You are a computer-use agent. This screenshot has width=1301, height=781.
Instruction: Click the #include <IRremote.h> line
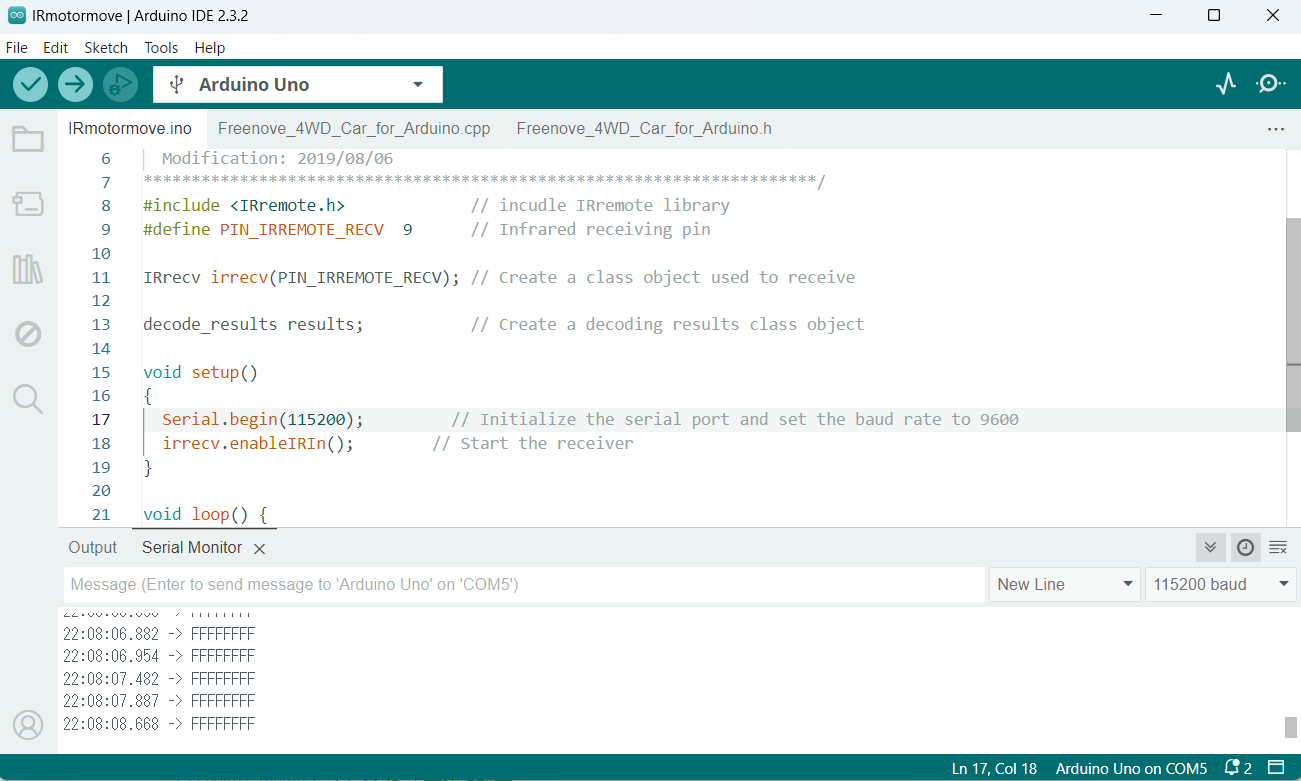[x=244, y=206]
